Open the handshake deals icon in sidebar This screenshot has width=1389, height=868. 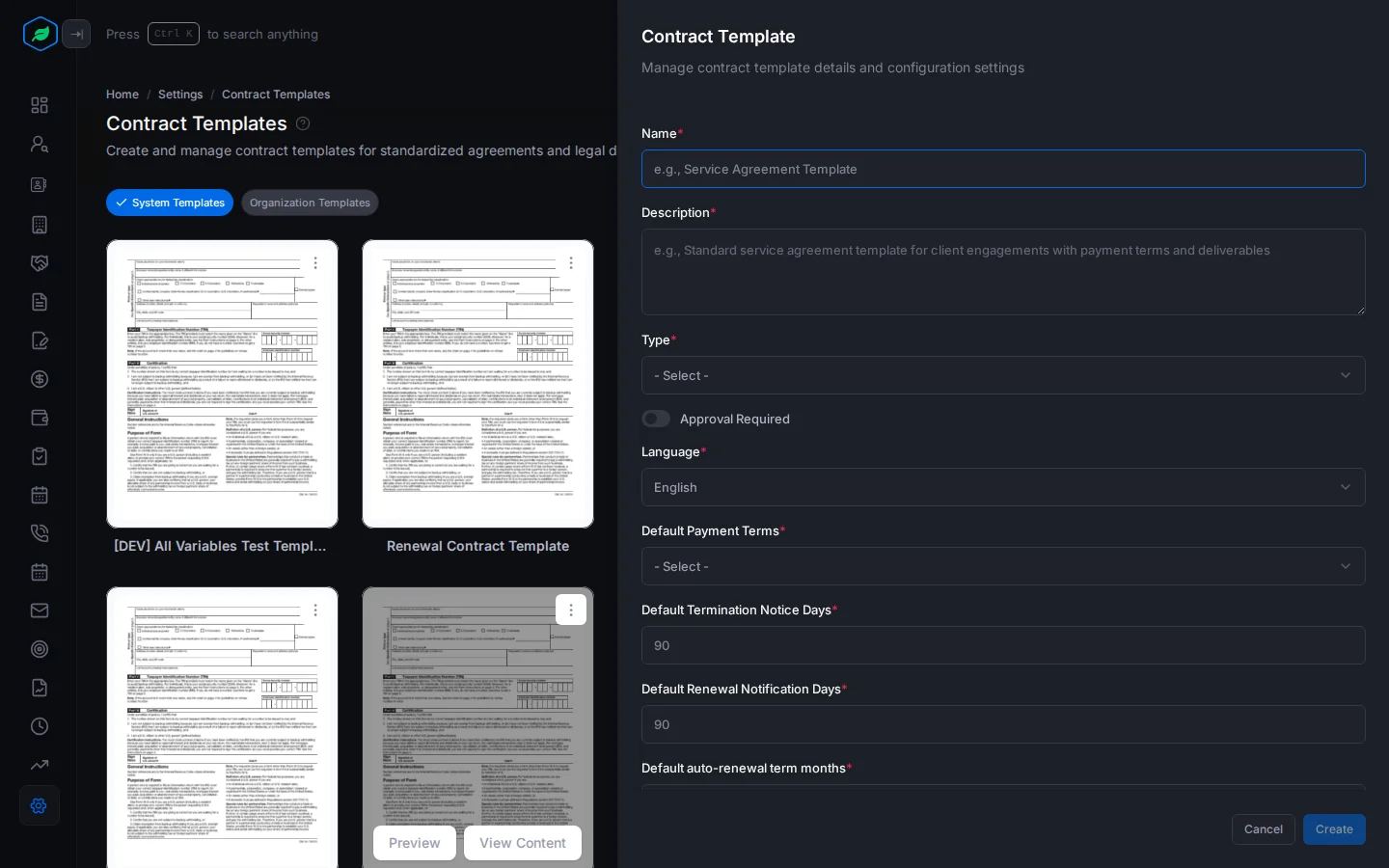coord(40,263)
